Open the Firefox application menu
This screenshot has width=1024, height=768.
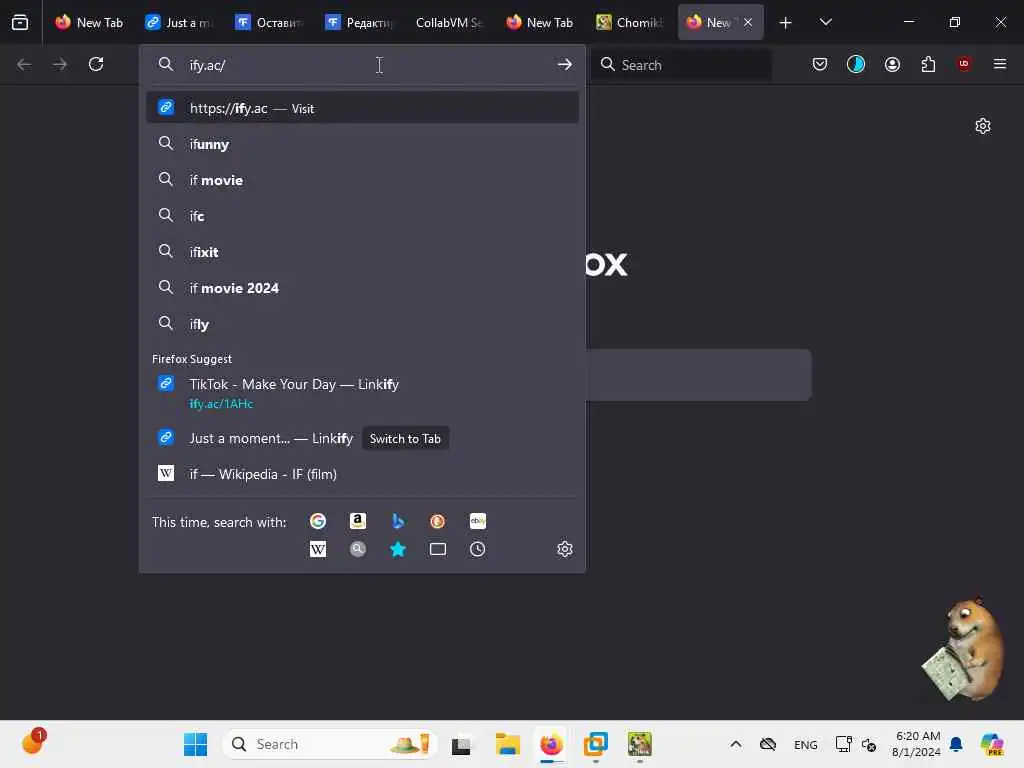point(999,64)
